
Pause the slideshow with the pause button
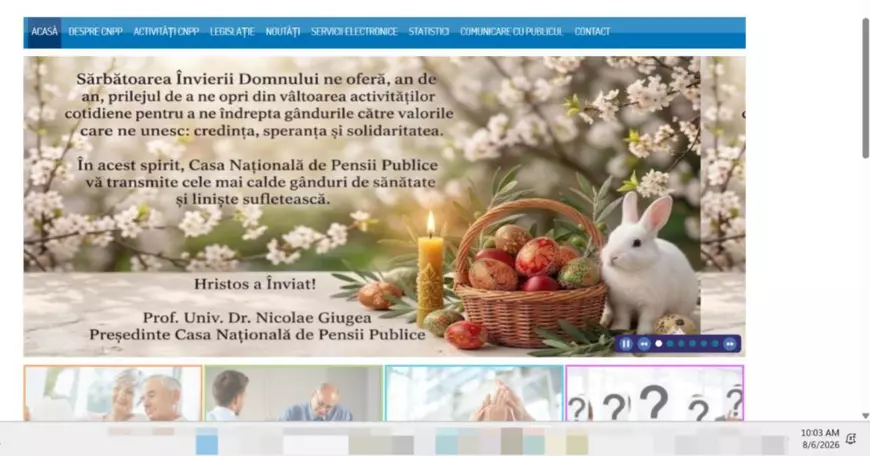pyautogui.click(x=626, y=344)
